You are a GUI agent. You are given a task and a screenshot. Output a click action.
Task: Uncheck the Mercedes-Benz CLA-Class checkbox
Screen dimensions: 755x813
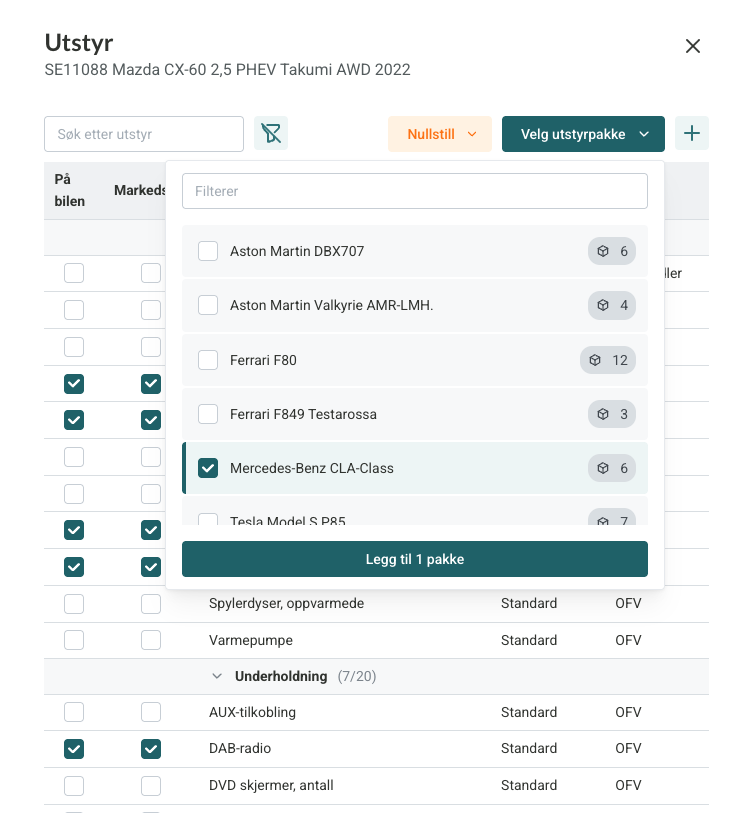pyautogui.click(x=208, y=468)
